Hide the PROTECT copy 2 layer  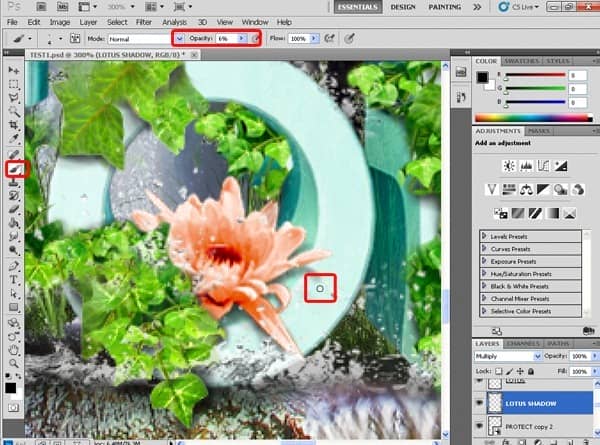(x=479, y=426)
